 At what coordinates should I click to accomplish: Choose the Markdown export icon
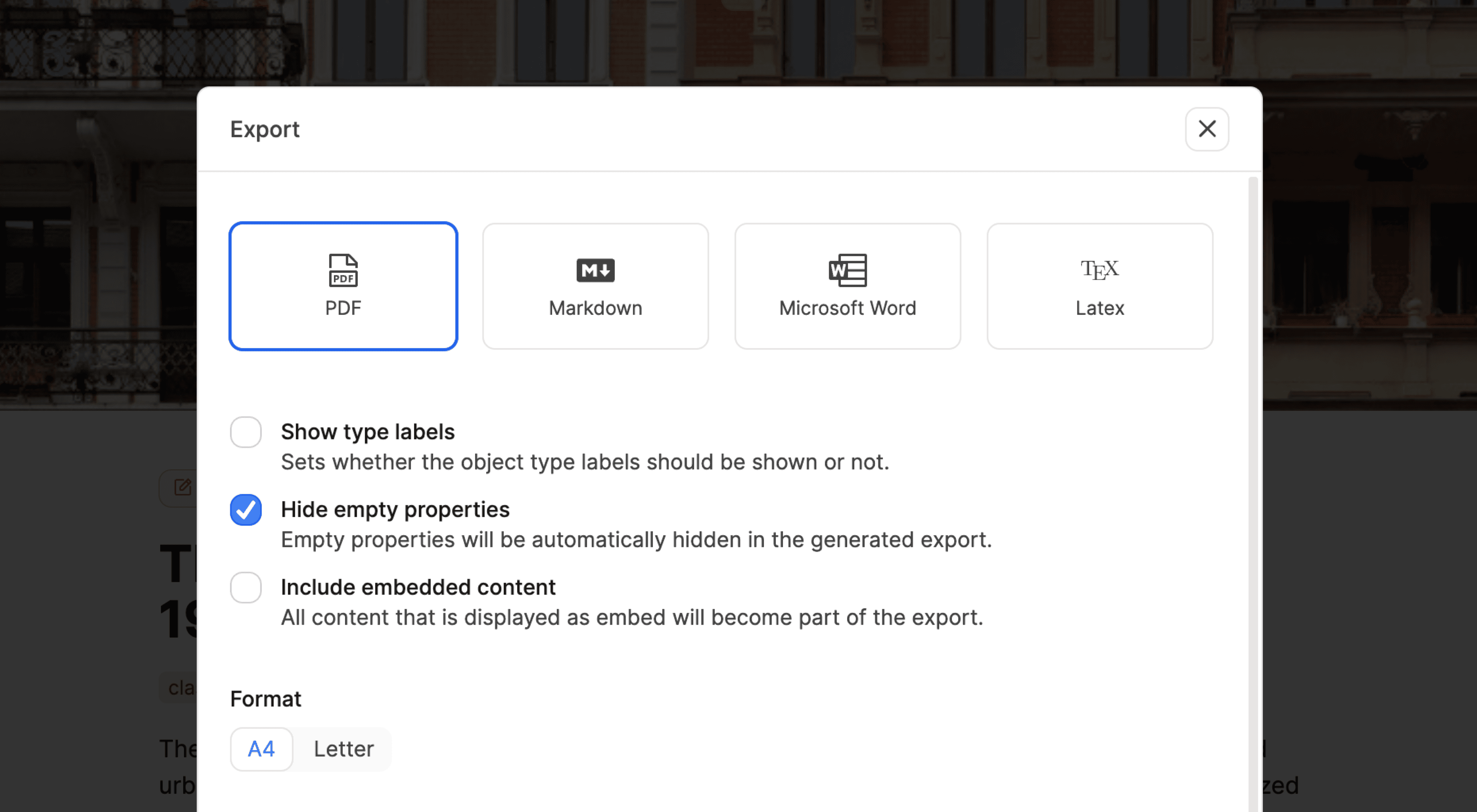click(595, 270)
